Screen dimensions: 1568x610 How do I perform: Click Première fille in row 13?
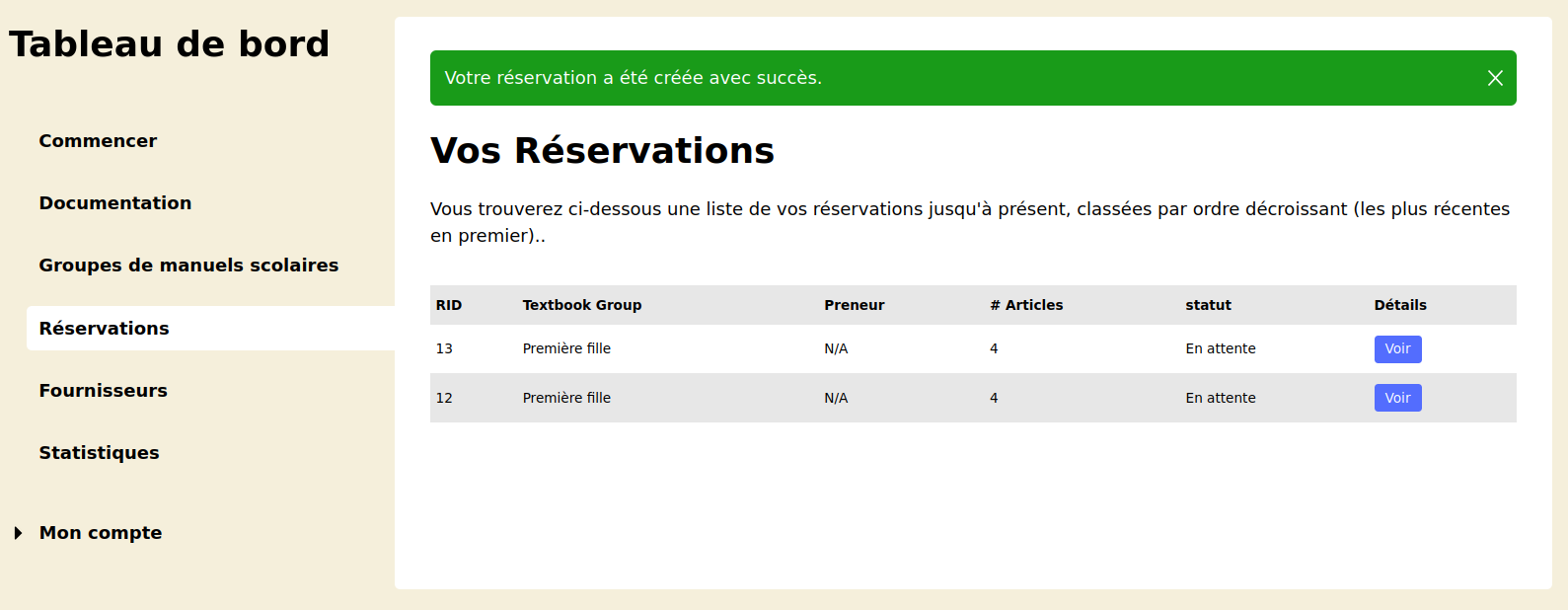coord(566,348)
